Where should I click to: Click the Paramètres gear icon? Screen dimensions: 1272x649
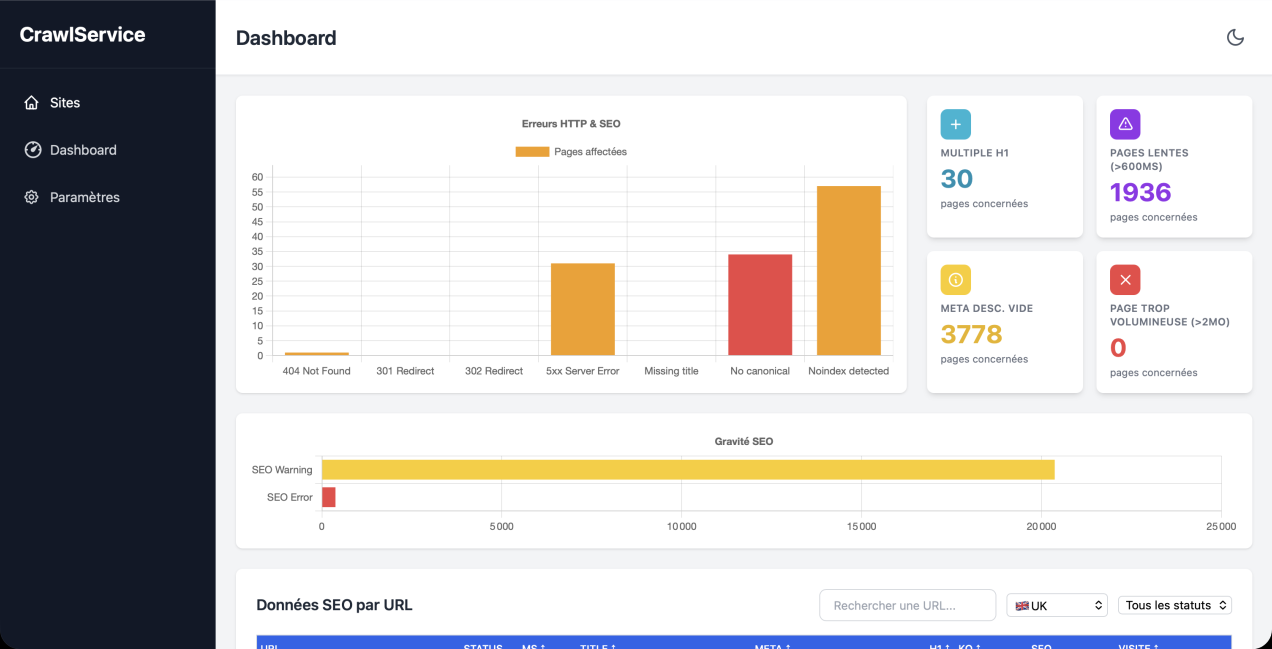tap(32, 198)
